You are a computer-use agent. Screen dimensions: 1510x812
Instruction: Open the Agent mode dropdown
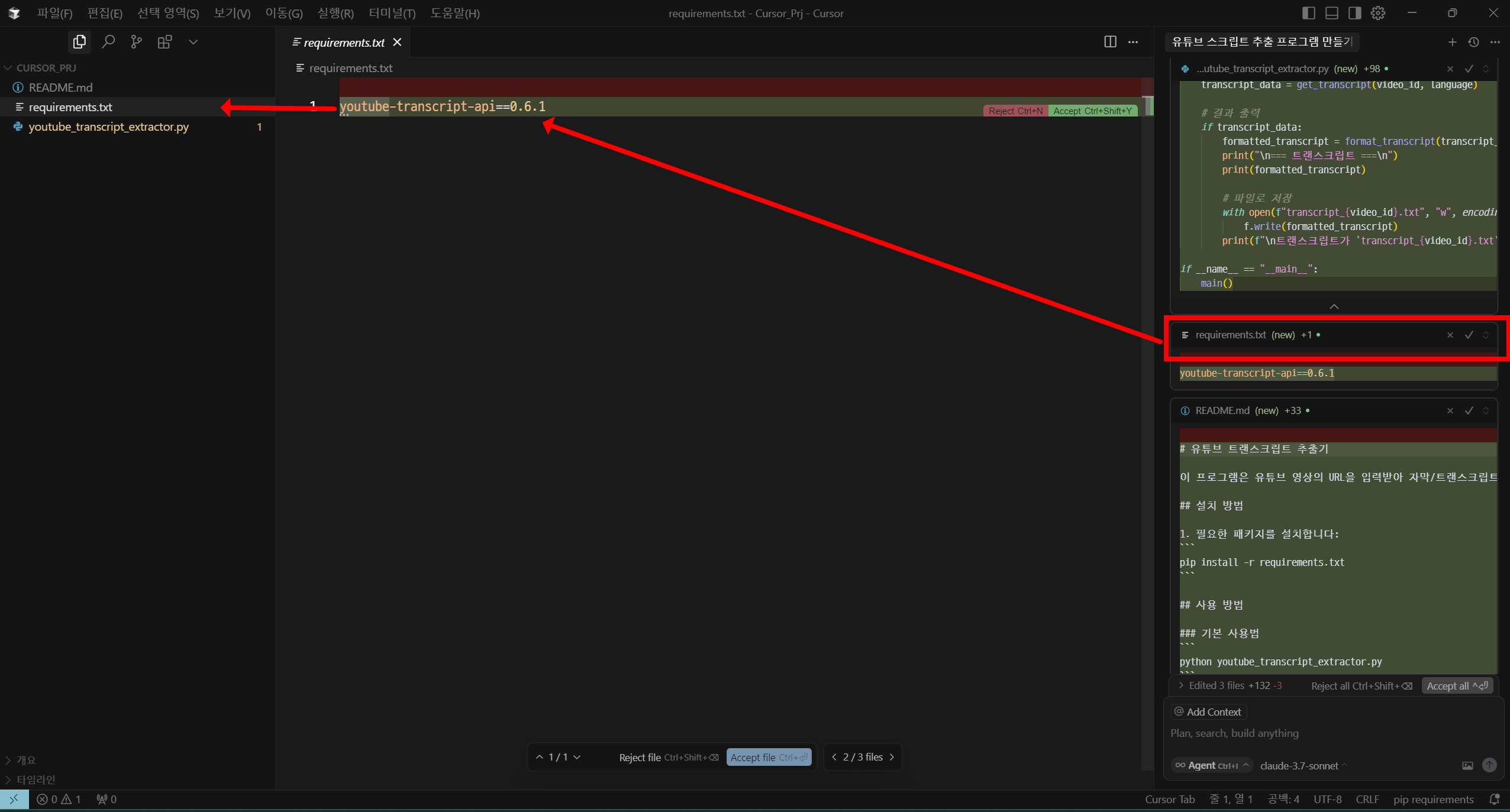click(1212, 765)
